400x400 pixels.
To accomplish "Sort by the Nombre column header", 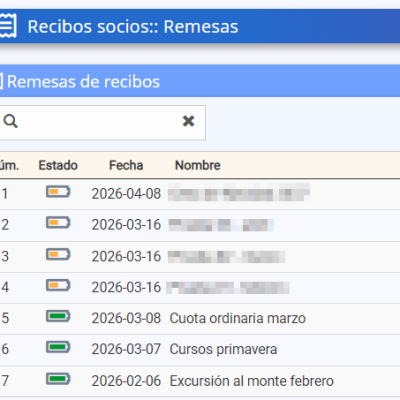I will tap(198, 165).
